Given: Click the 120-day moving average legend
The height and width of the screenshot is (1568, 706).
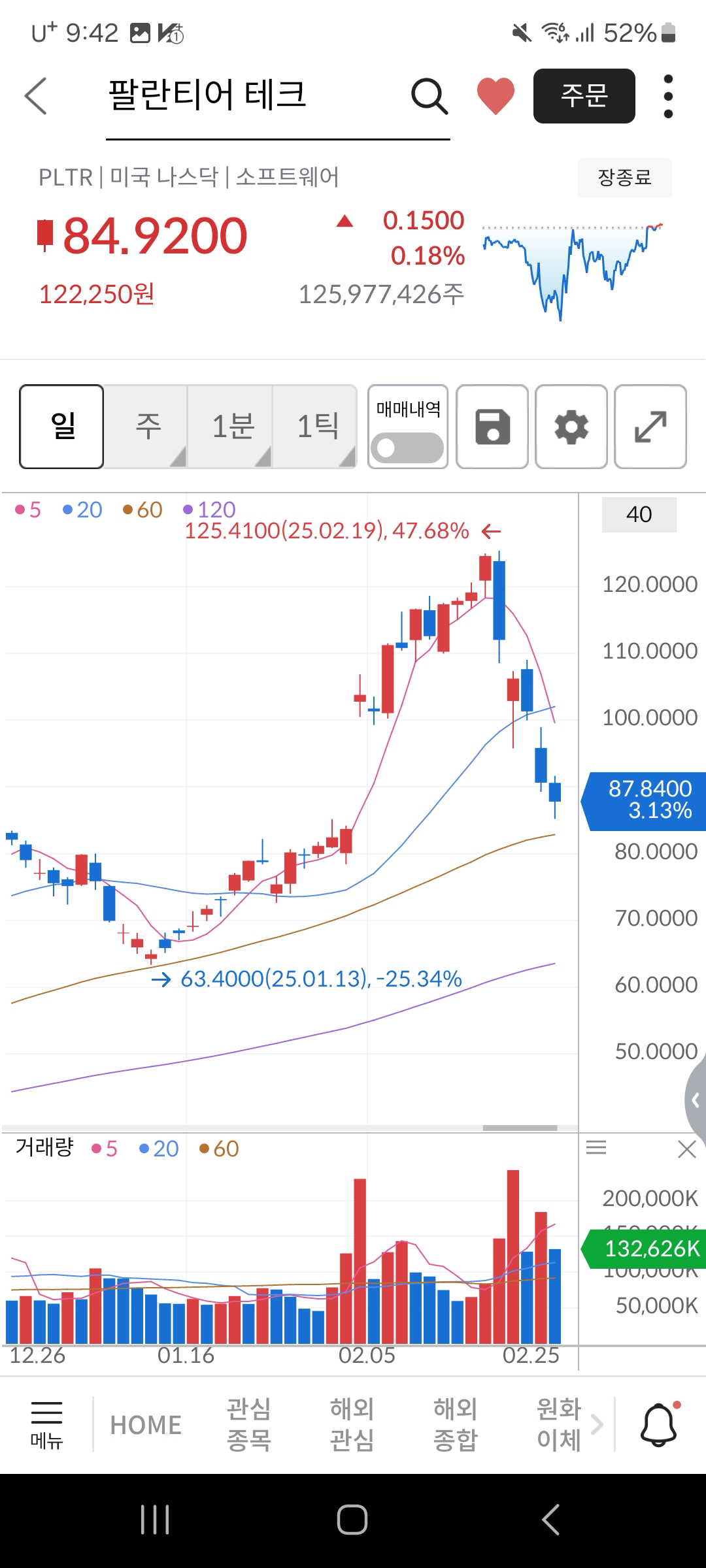Looking at the screenshot, I should click(x=209, y=510).
